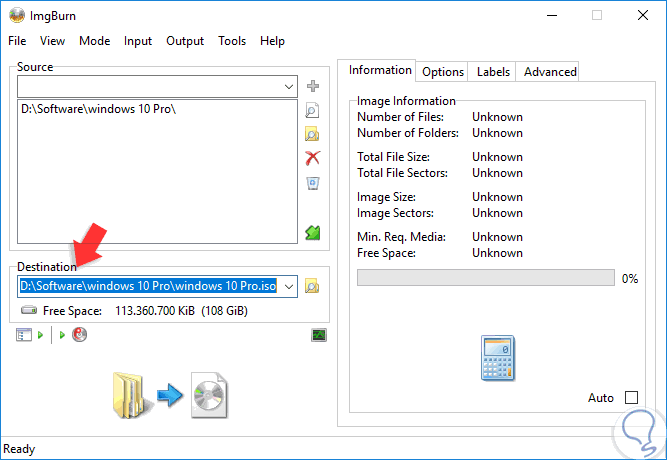Image resolution: width=667 pixels, height=460 pixels.
Task: Click the Number of Files Unknown value
Action: point(497,117)
